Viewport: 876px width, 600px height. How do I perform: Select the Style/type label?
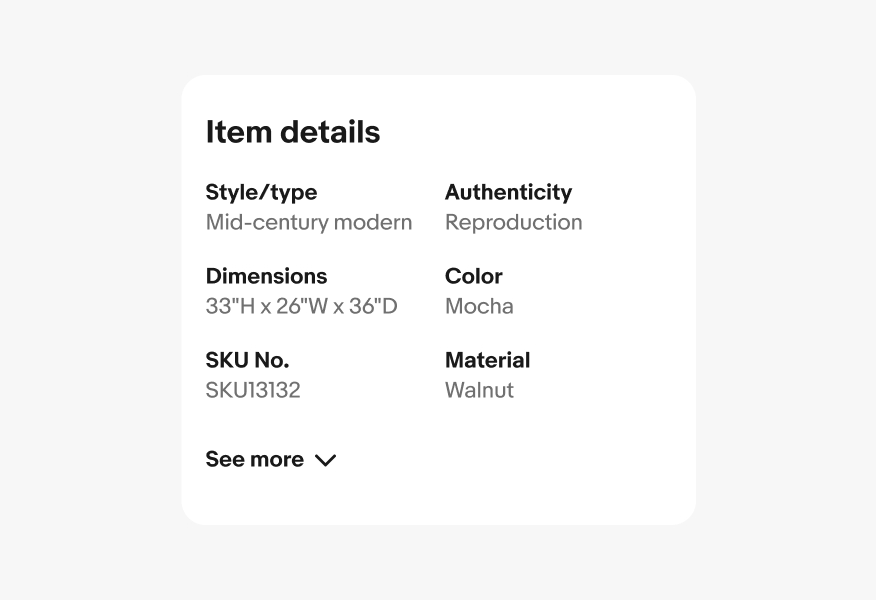[x=261, y=192]
